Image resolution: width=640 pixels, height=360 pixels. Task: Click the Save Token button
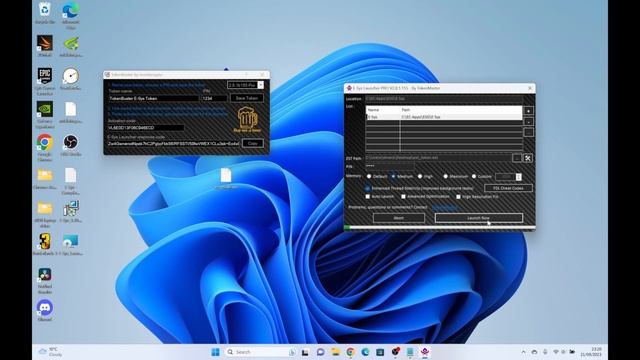coord(247,98)
